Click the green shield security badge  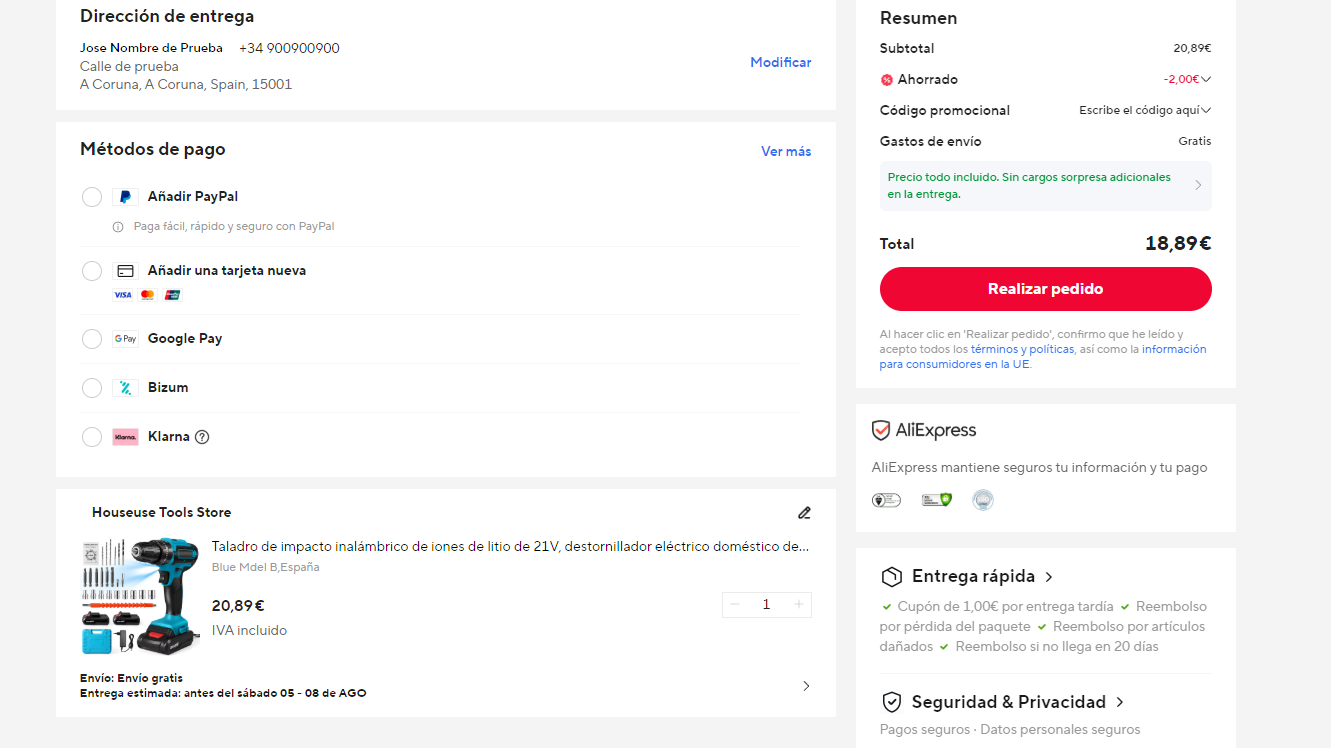tap(936, 500)
